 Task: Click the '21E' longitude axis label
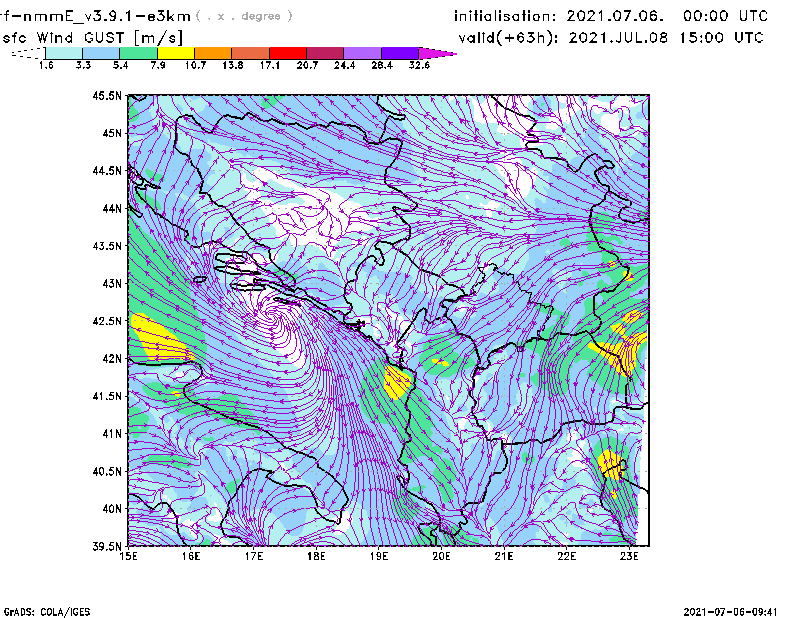click(x=504, y=556)
